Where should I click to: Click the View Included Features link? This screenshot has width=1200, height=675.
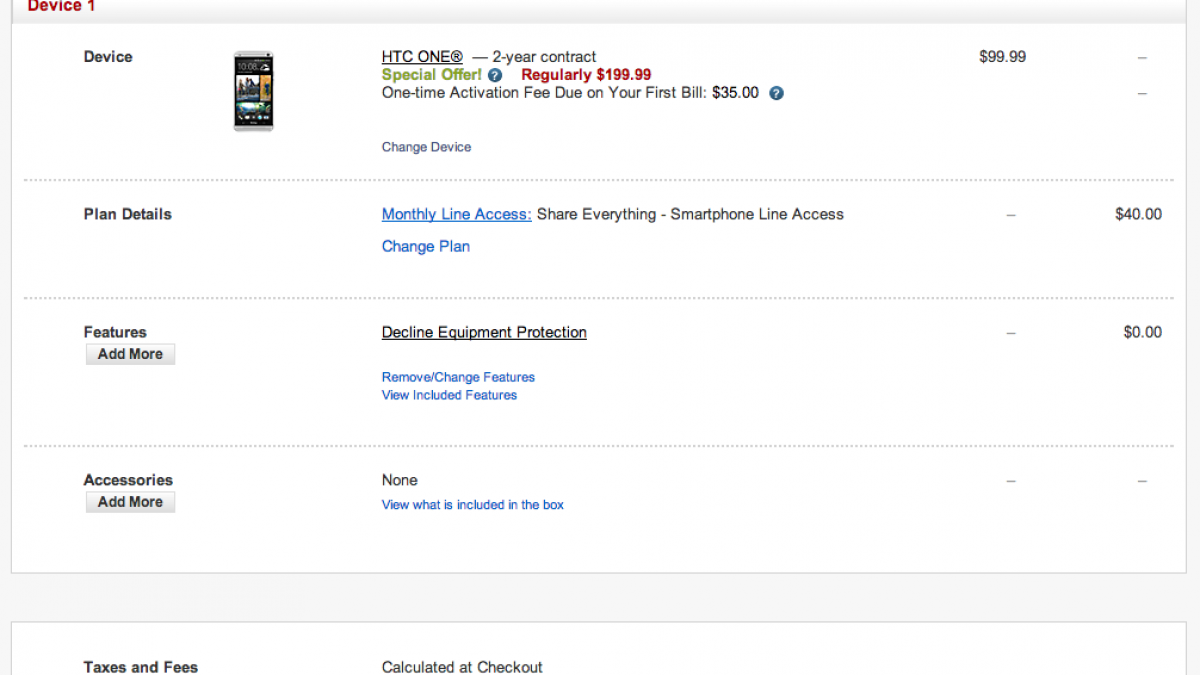(x=449, y=395)
